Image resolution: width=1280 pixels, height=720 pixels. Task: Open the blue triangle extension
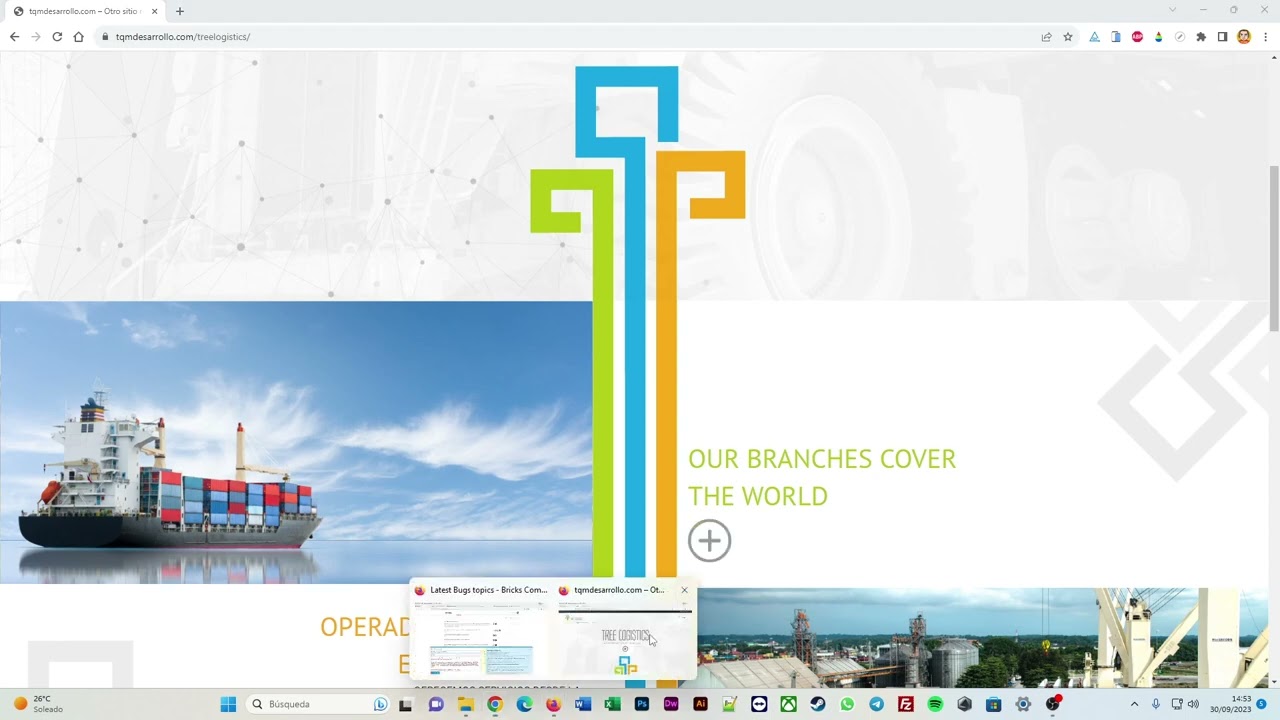coord(1094,37)
